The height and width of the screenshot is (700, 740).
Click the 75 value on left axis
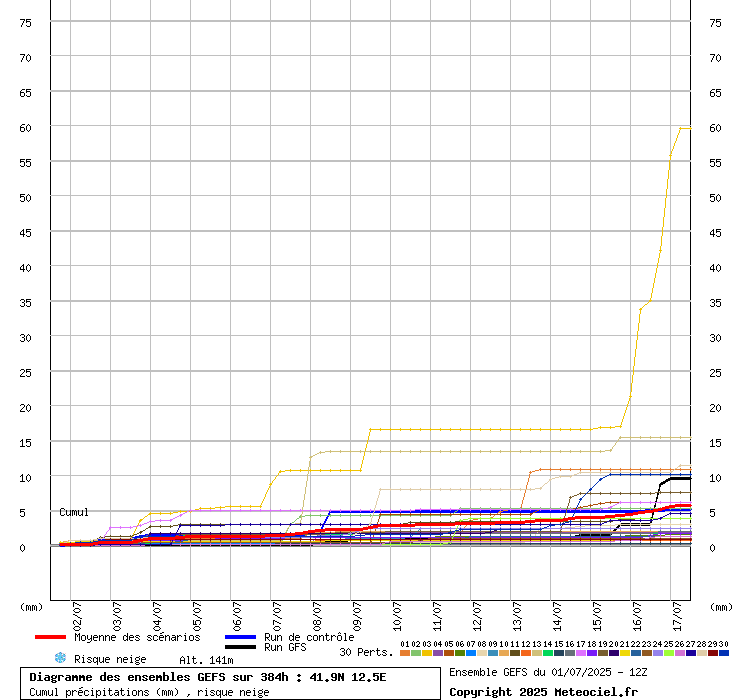click(x=25, y=23)
